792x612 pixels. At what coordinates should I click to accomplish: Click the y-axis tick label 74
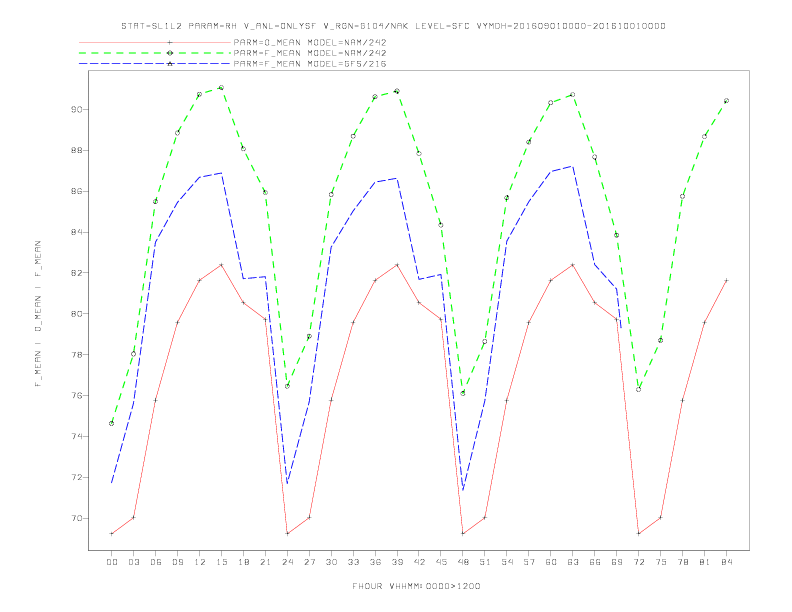tap(77, 436)
